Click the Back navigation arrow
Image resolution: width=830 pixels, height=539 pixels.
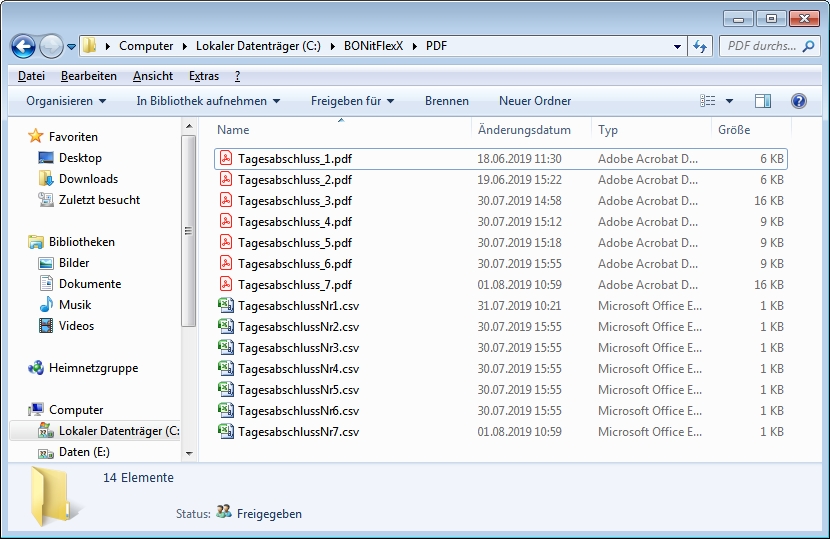pos(23,47)
